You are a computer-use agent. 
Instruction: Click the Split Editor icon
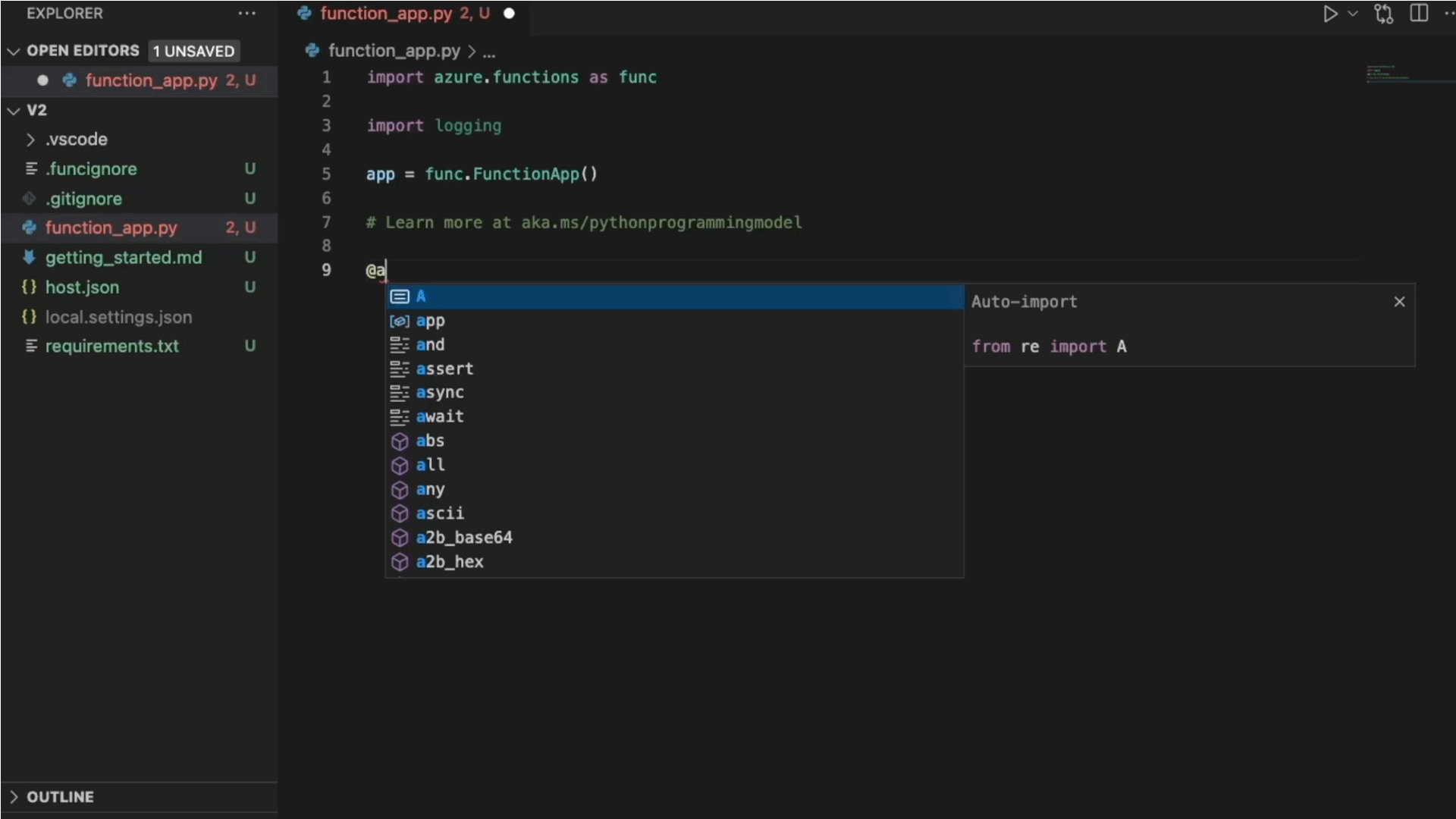click(x=1419, y=13)
